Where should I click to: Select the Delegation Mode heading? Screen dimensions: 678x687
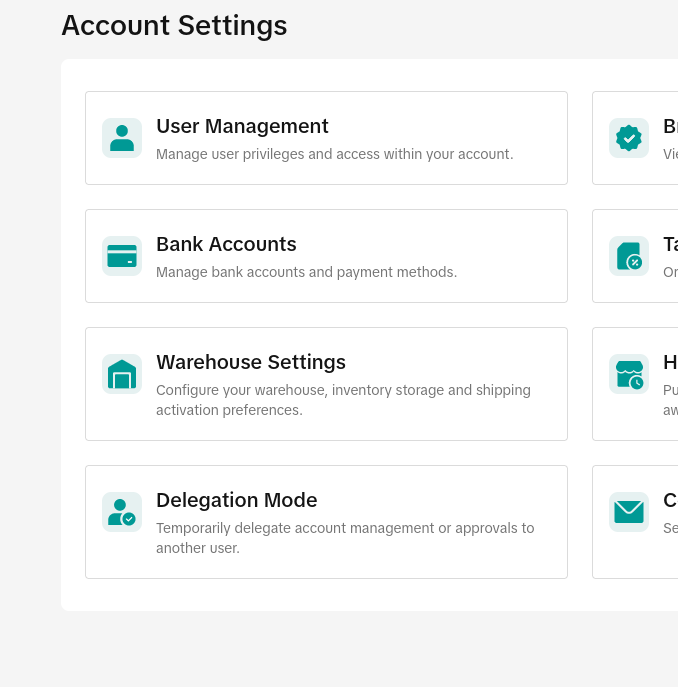(x=236, y=500)
